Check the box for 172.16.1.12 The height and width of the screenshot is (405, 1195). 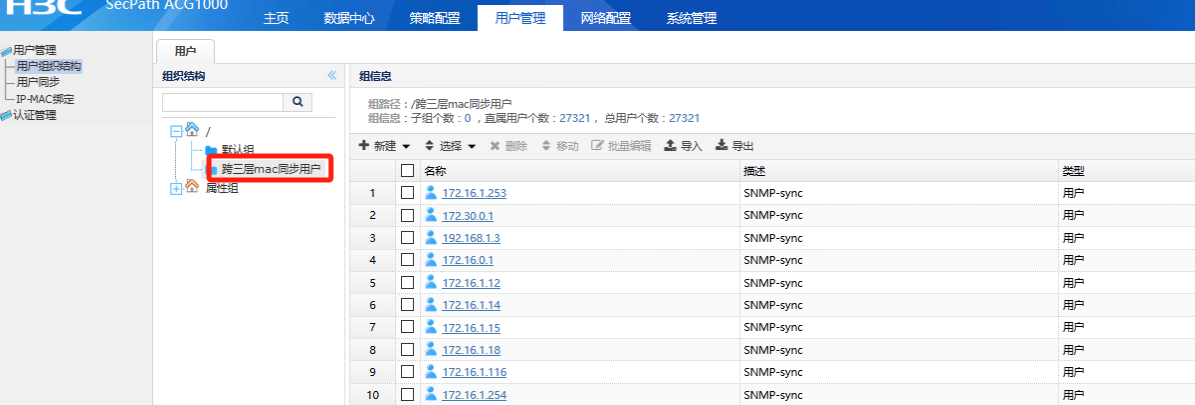point(408,282)
